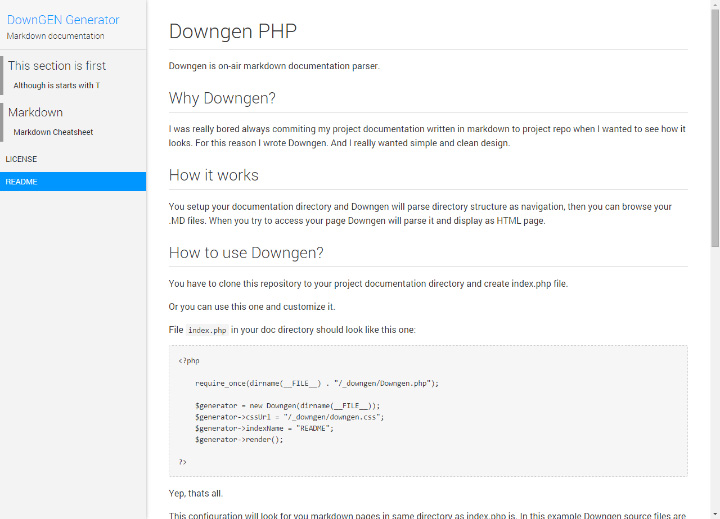The height and width of the screenshot is (519, 720).
Task: Click the inline code 'index.php'
Action: pyautogui.click(x=207, y=330)
